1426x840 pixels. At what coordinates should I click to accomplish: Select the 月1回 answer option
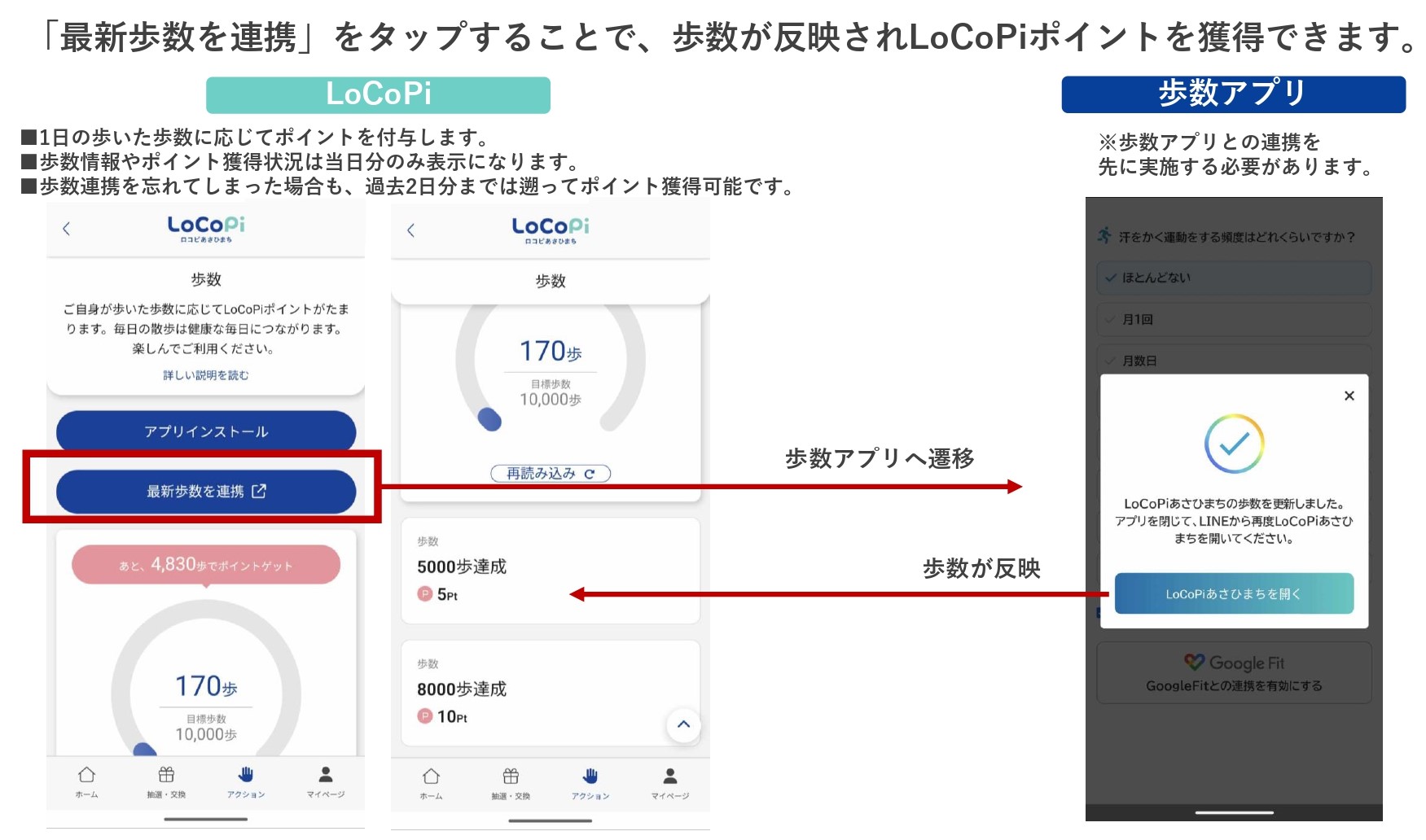pyautogui.click(x=1234, y=319)
